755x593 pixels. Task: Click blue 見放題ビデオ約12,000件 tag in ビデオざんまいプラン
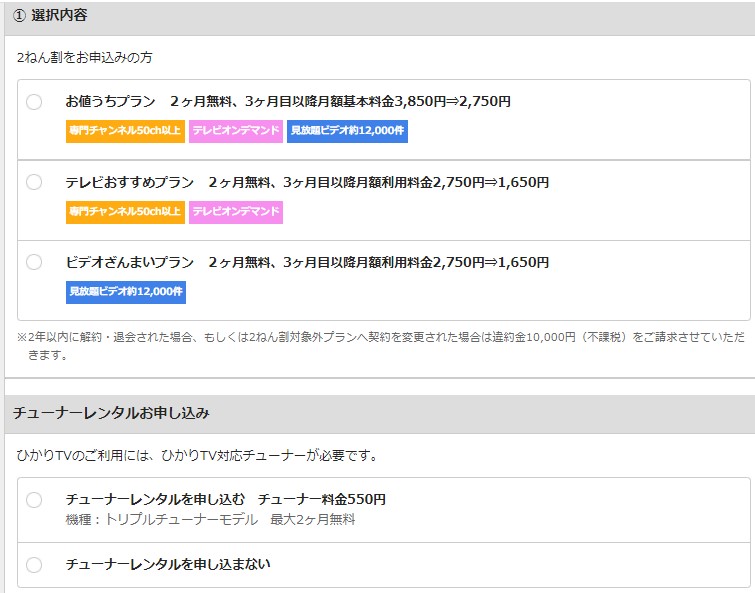(126, 292)
